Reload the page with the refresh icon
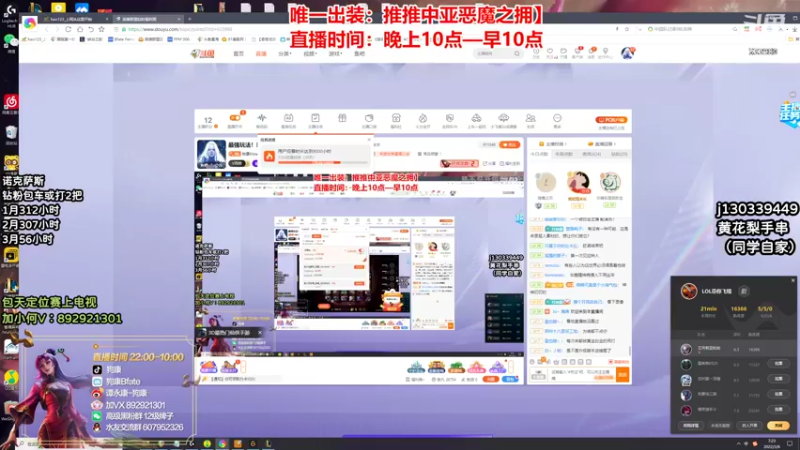Image resolution: width=800 pixels, height=450 pixels. coord(68,30)
